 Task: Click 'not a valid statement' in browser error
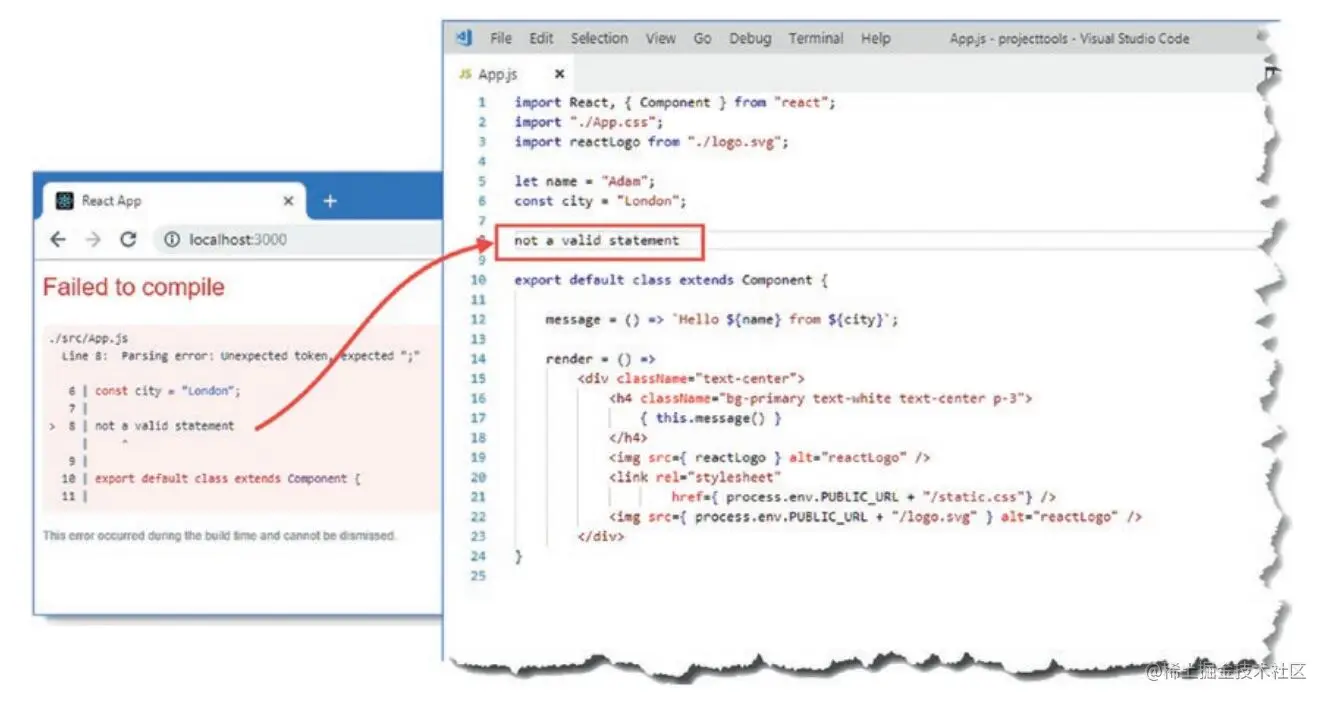tap(165, 426)
